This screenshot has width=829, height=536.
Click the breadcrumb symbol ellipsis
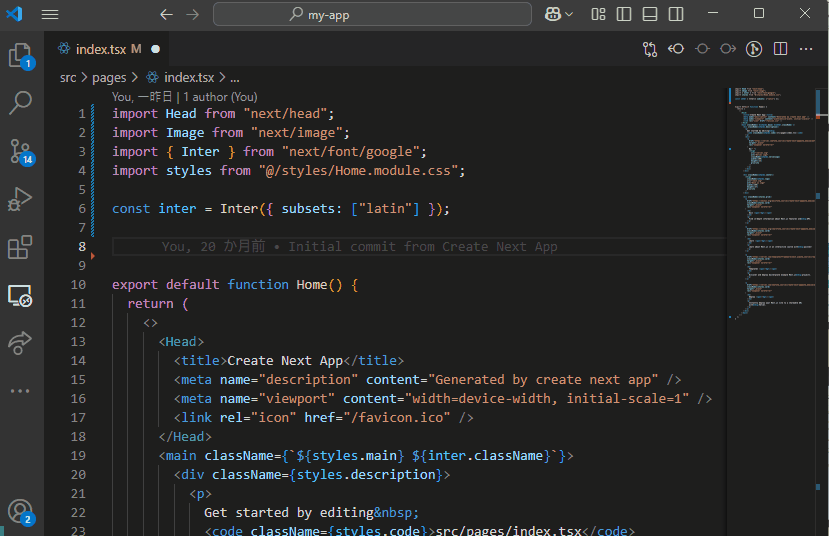pos(235,79)
